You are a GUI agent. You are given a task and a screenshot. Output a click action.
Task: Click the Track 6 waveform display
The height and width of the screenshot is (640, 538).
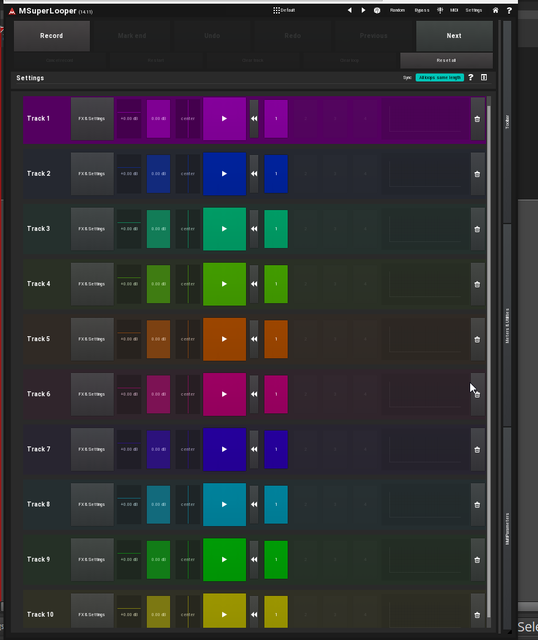(425, 394)
